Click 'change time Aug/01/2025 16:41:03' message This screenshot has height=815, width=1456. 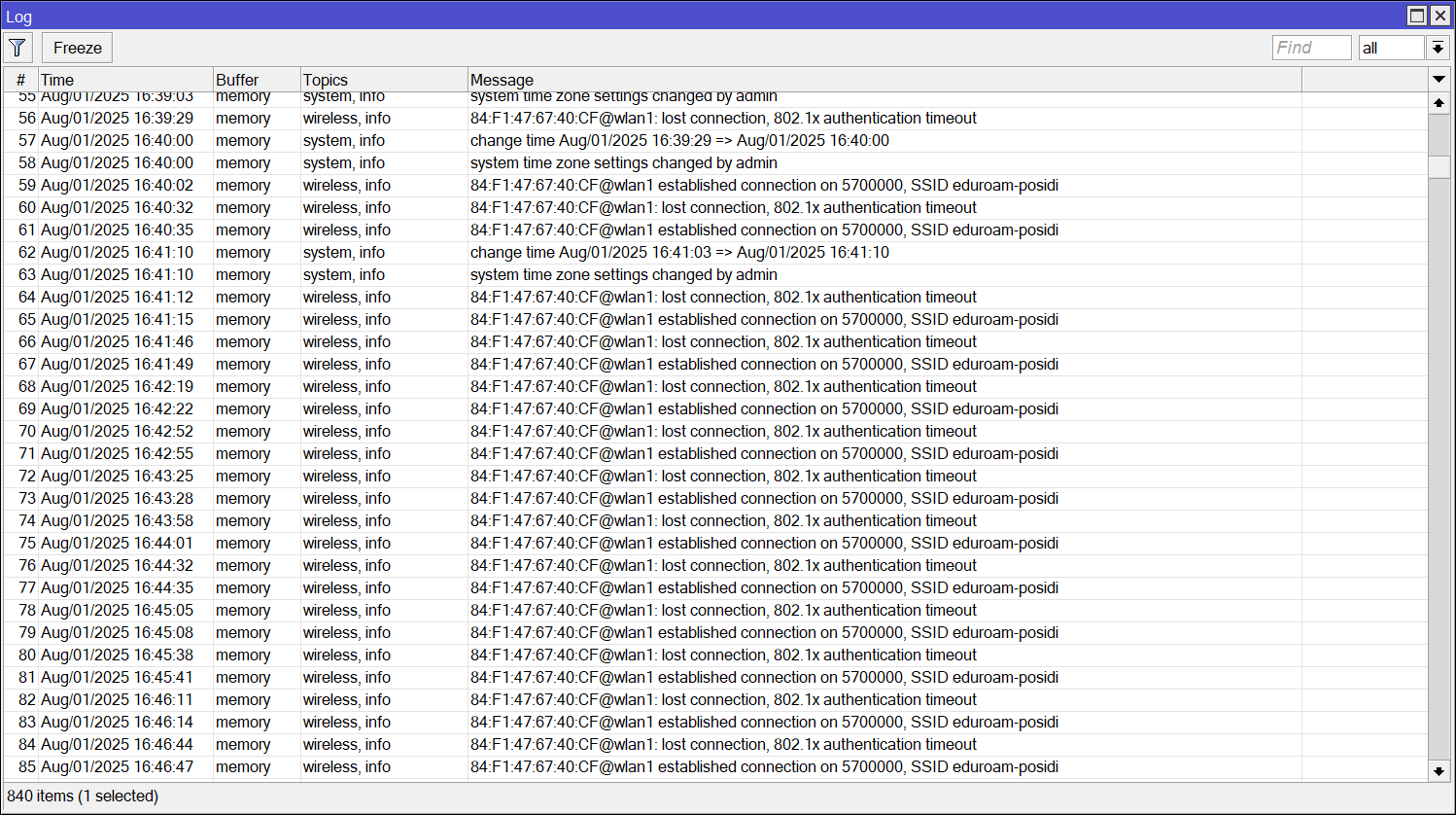pyautogui.click(x=679, y=252)
